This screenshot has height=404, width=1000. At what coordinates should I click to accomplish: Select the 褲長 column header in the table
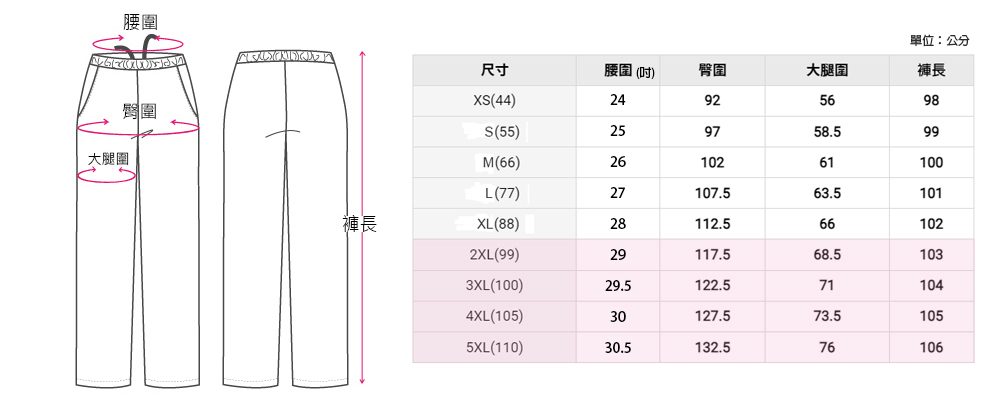(x=931, y=70)
